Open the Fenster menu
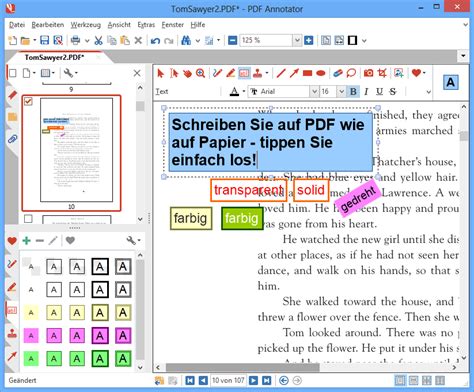474x392 pixels. click(173, 25)
